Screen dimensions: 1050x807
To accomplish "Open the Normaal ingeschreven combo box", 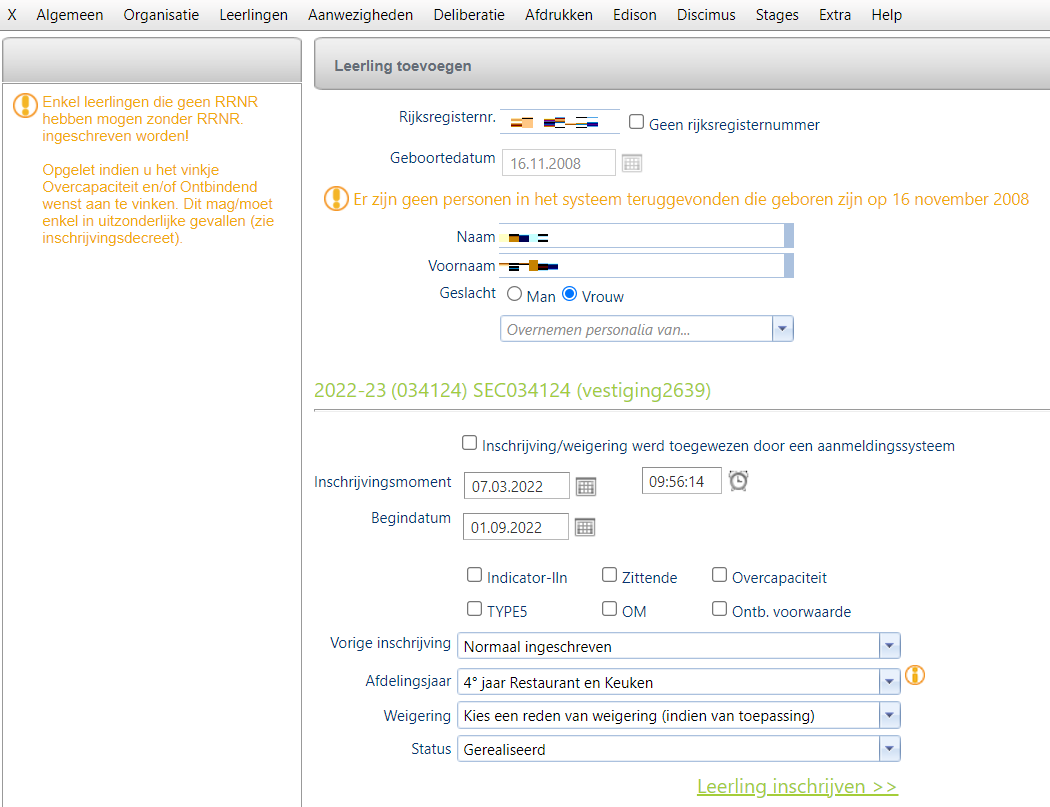I will click(678, 646).
